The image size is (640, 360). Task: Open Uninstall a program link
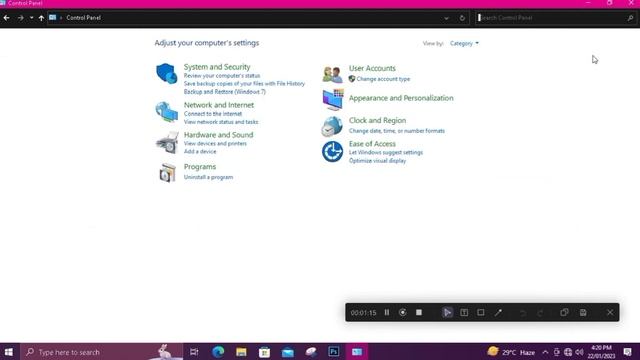[208, 177]
